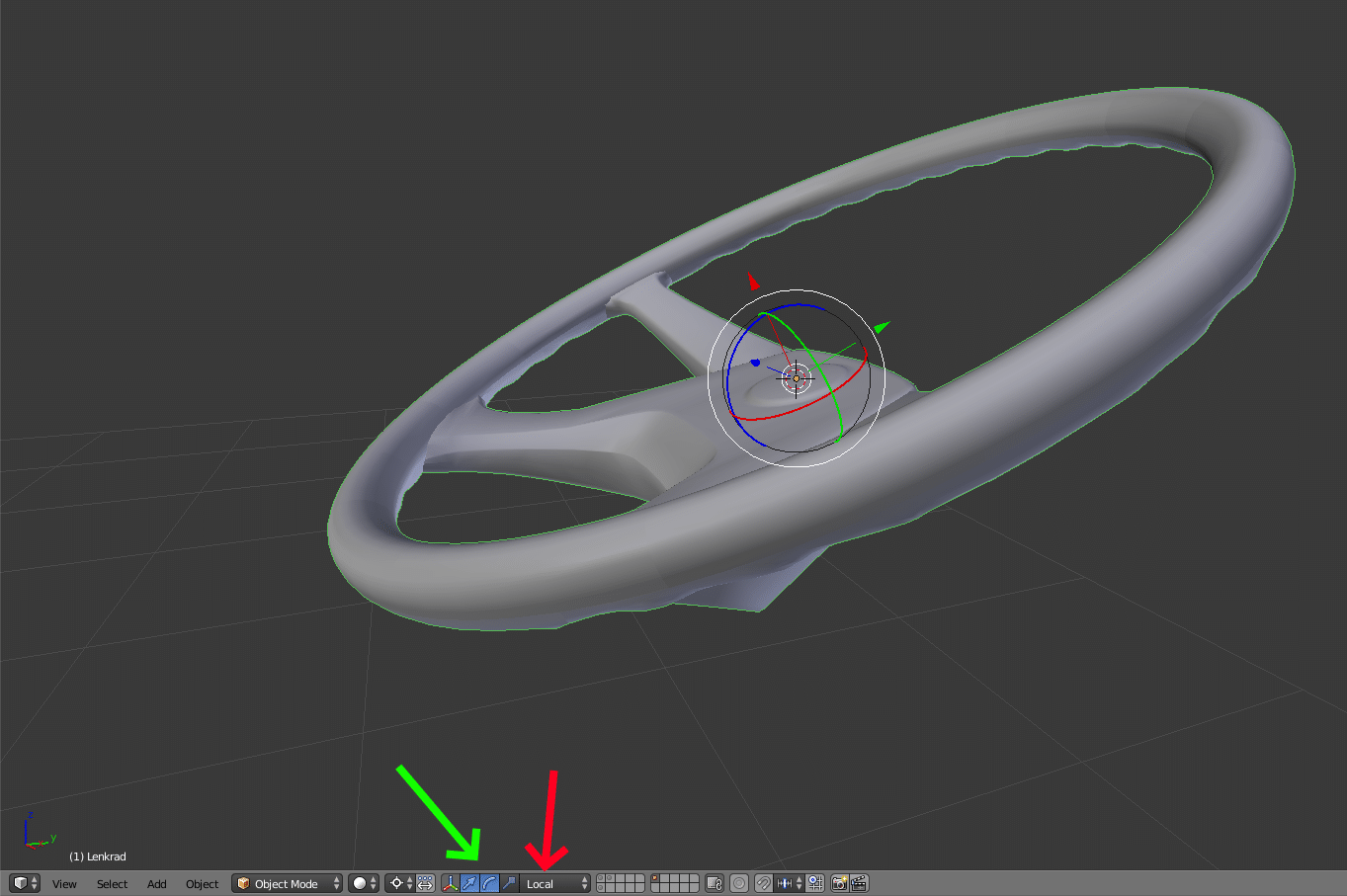Open the Select menu
This screenshot has width=1347, height=896.
pos(112,884)
